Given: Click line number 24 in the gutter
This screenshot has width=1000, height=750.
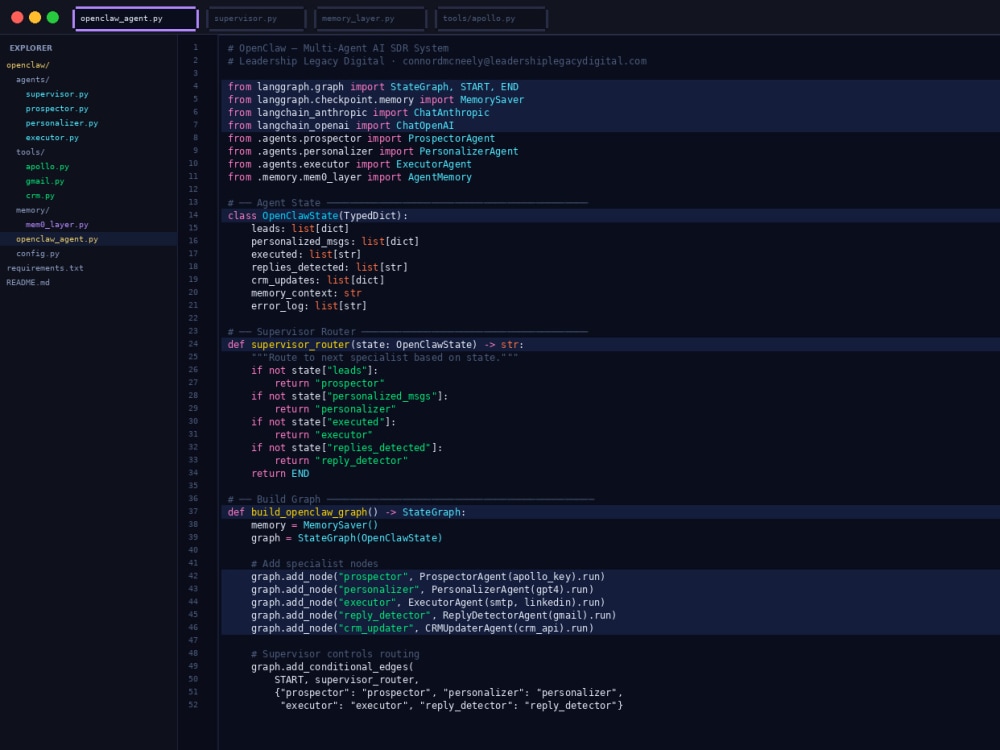Looking at the screenshot, I should tap(193, 344).
